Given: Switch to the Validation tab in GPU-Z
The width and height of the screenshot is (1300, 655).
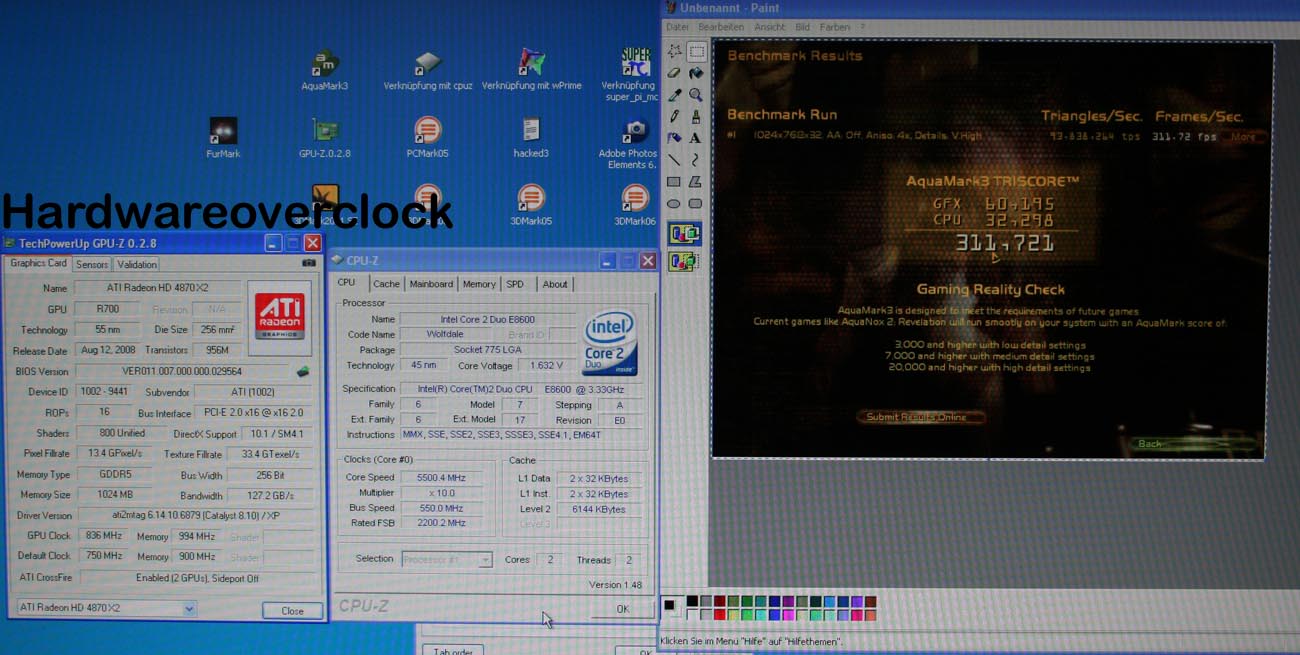Looking at the screenshot, I should (137, 265).
